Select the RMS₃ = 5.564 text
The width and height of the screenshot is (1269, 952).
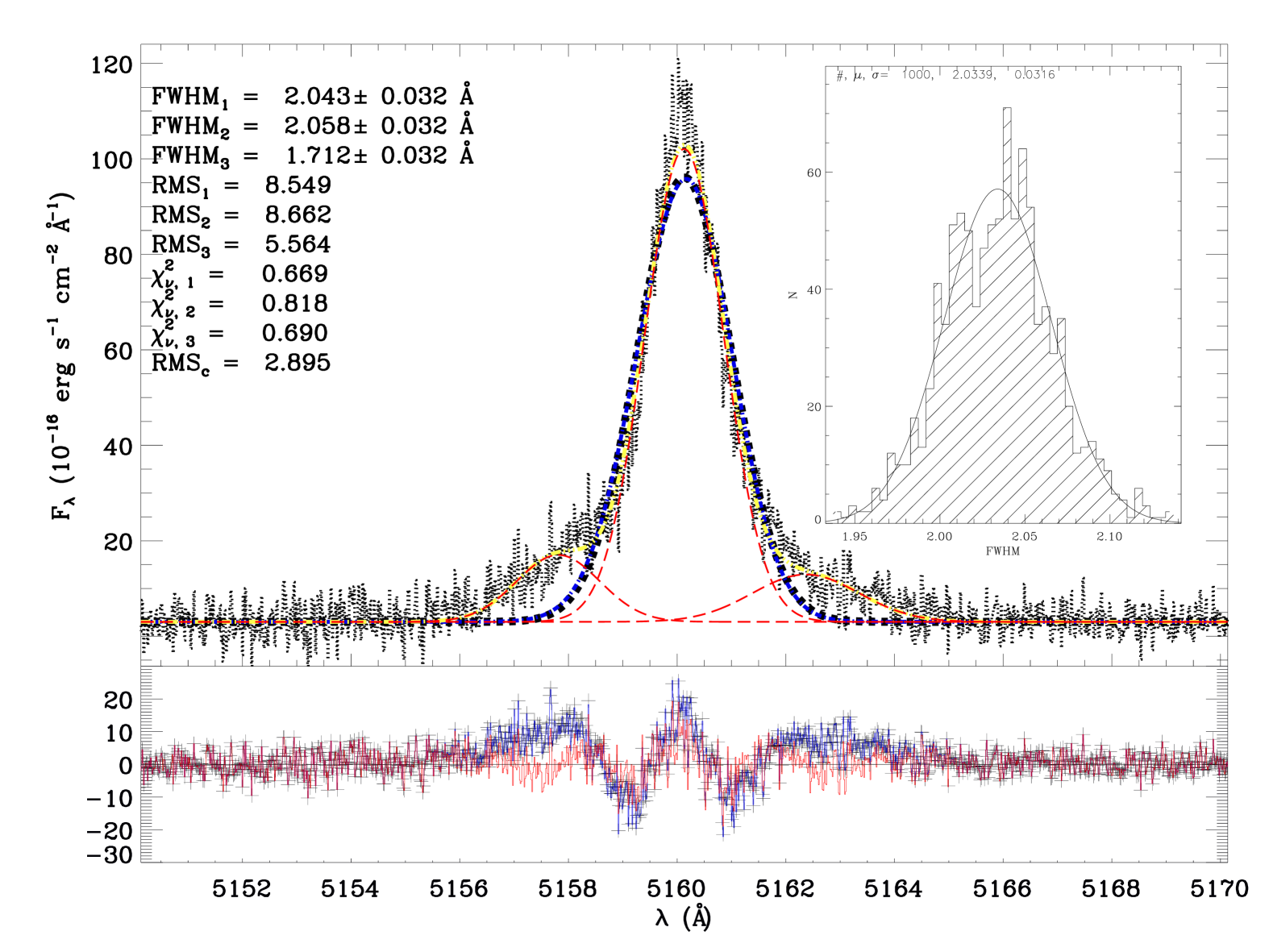[241, 245]
